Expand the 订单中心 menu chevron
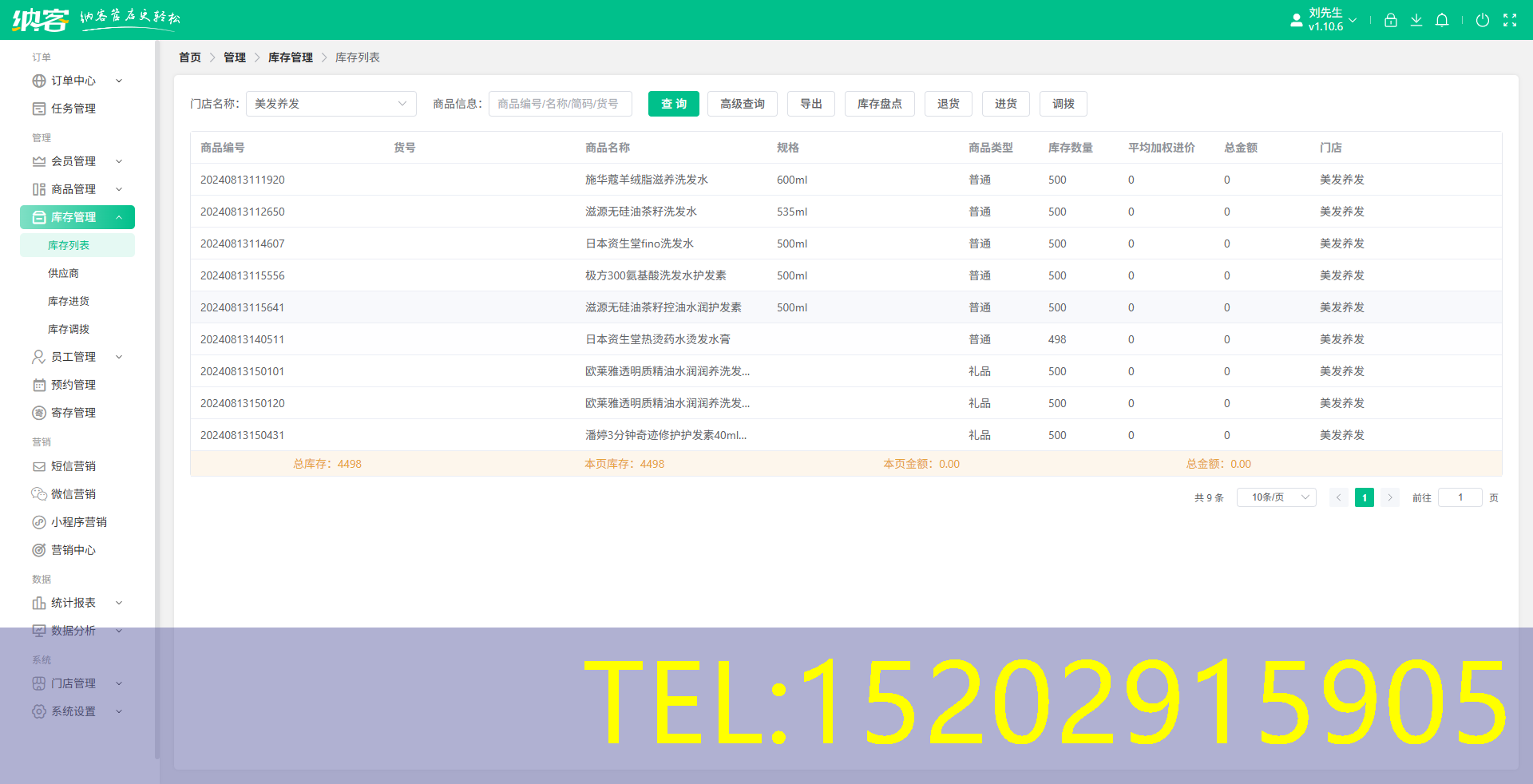The height and width of the screenshot is (784, 1533). (x=119, y=81)
